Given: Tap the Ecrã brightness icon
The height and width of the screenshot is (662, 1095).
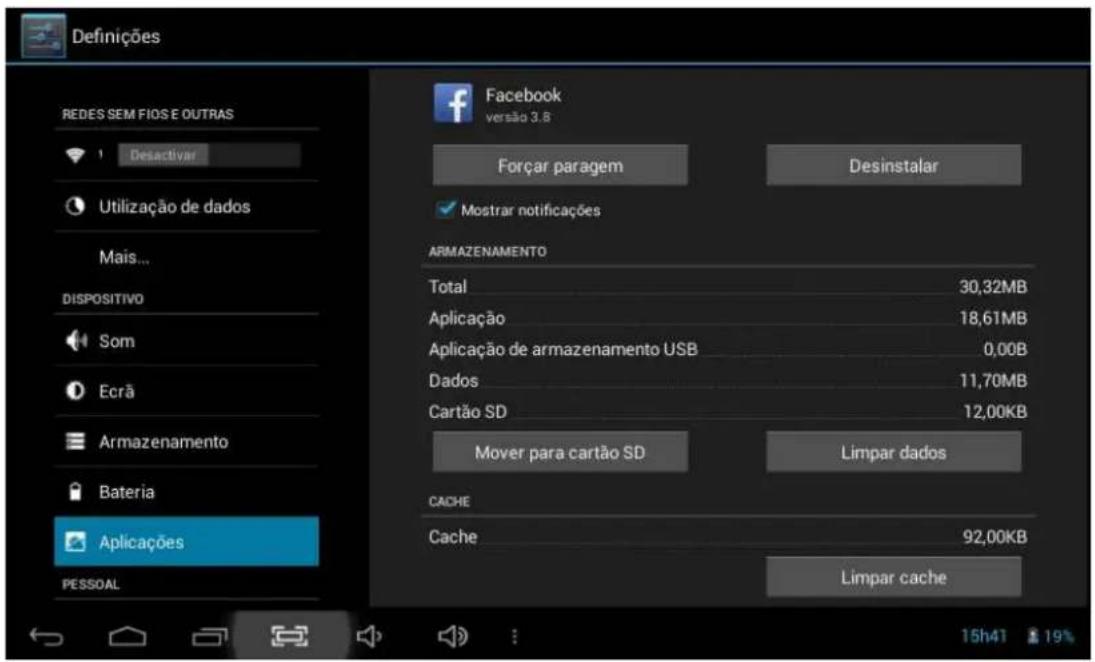Looking at the screenshot, I should 75,391.
